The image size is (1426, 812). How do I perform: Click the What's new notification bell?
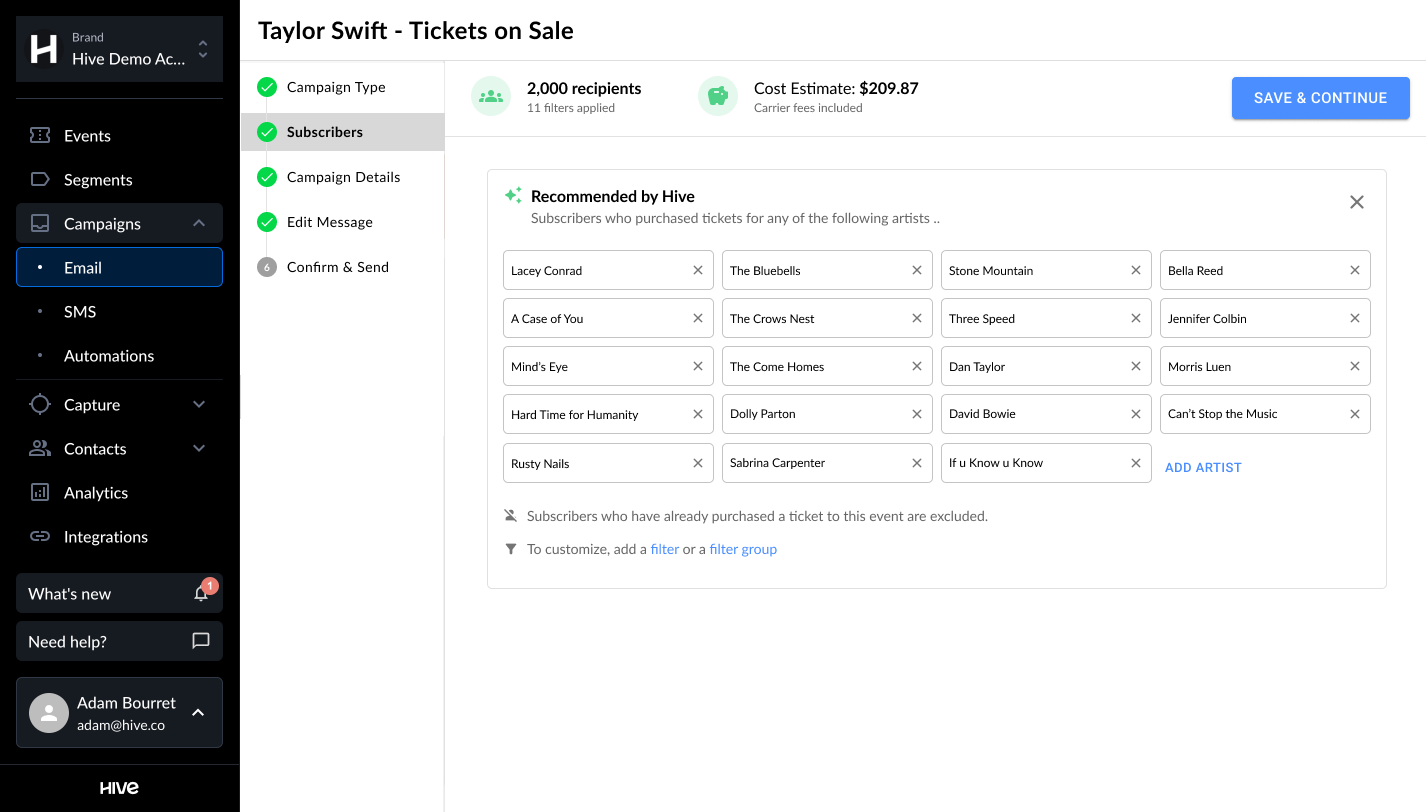pos(201,593)
